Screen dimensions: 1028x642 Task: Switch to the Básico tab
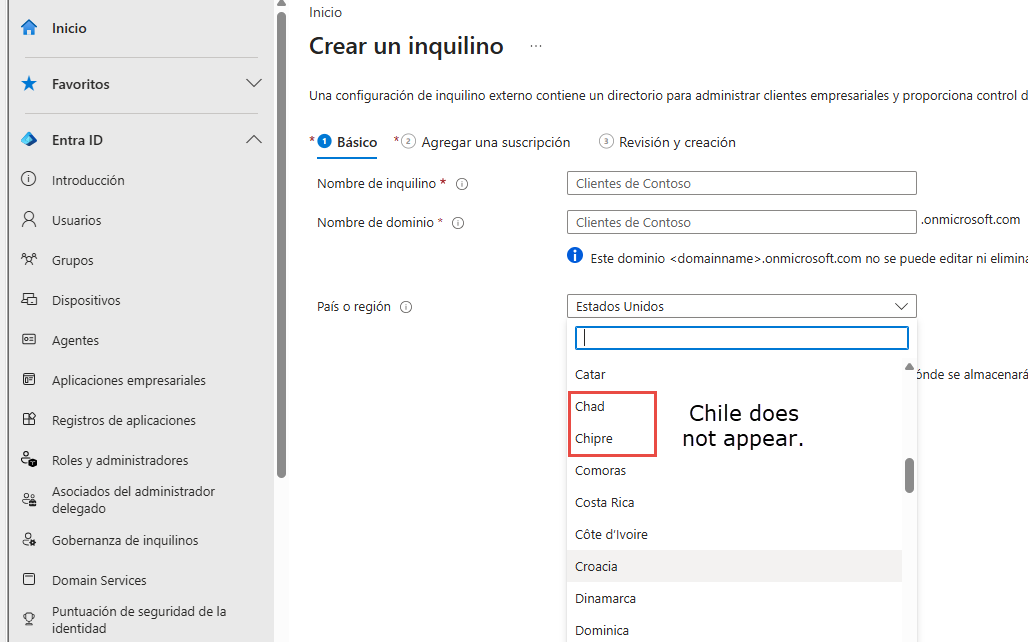coord(347,142)
